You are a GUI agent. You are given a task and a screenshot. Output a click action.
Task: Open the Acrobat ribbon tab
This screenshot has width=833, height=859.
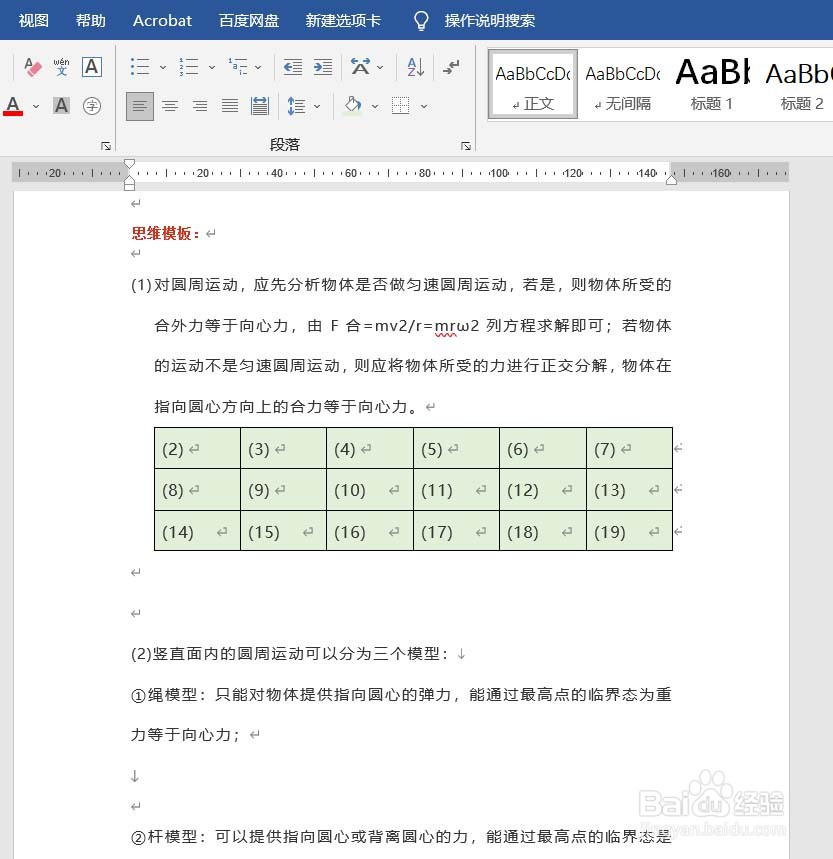pos(162,20)
